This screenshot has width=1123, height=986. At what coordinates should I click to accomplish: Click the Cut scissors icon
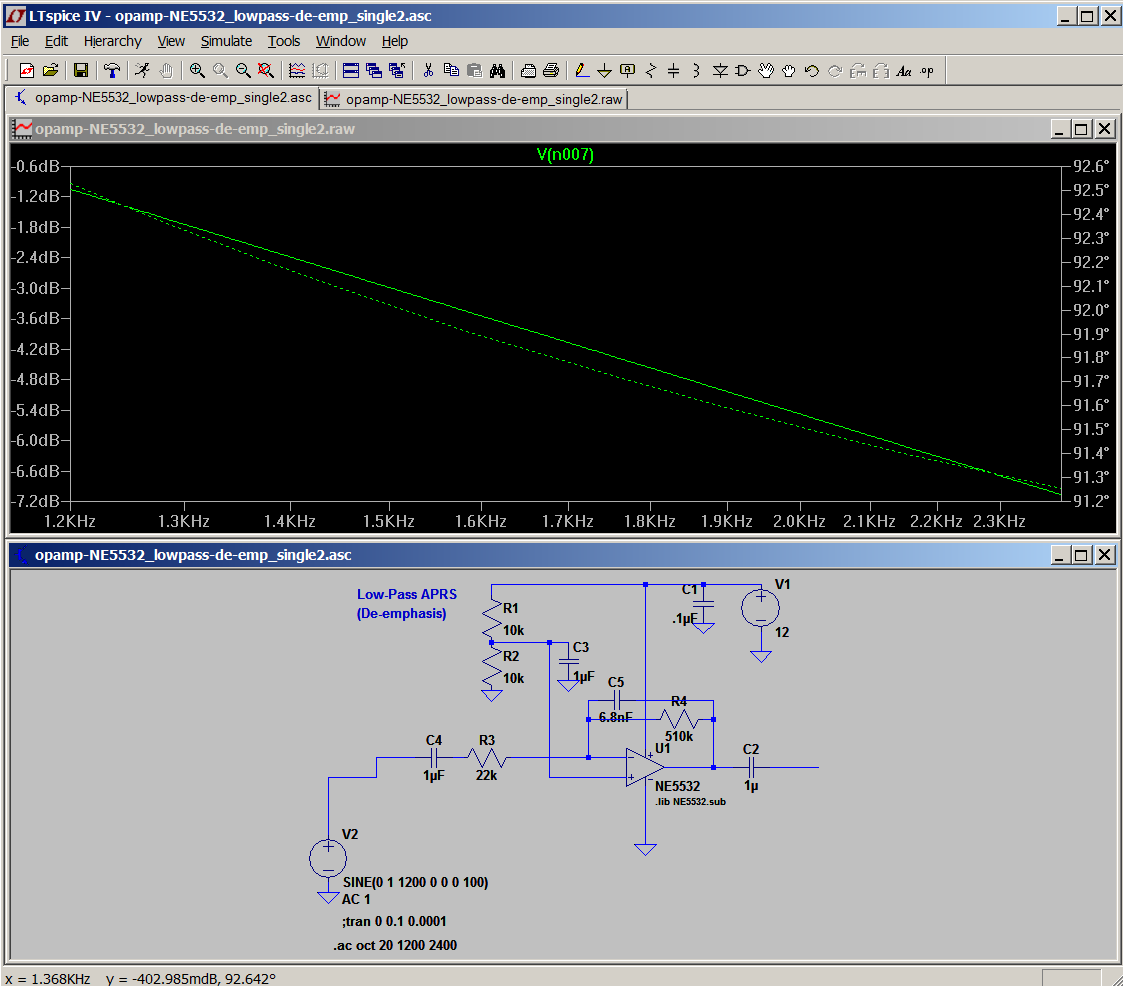428,70
